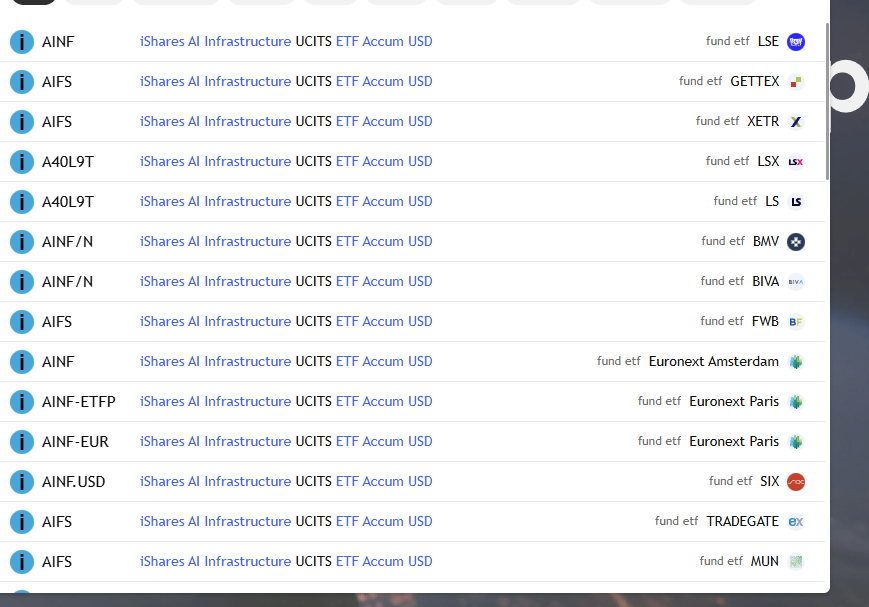
Task: Click the FWB exchange logo
Action: [796, 322]
